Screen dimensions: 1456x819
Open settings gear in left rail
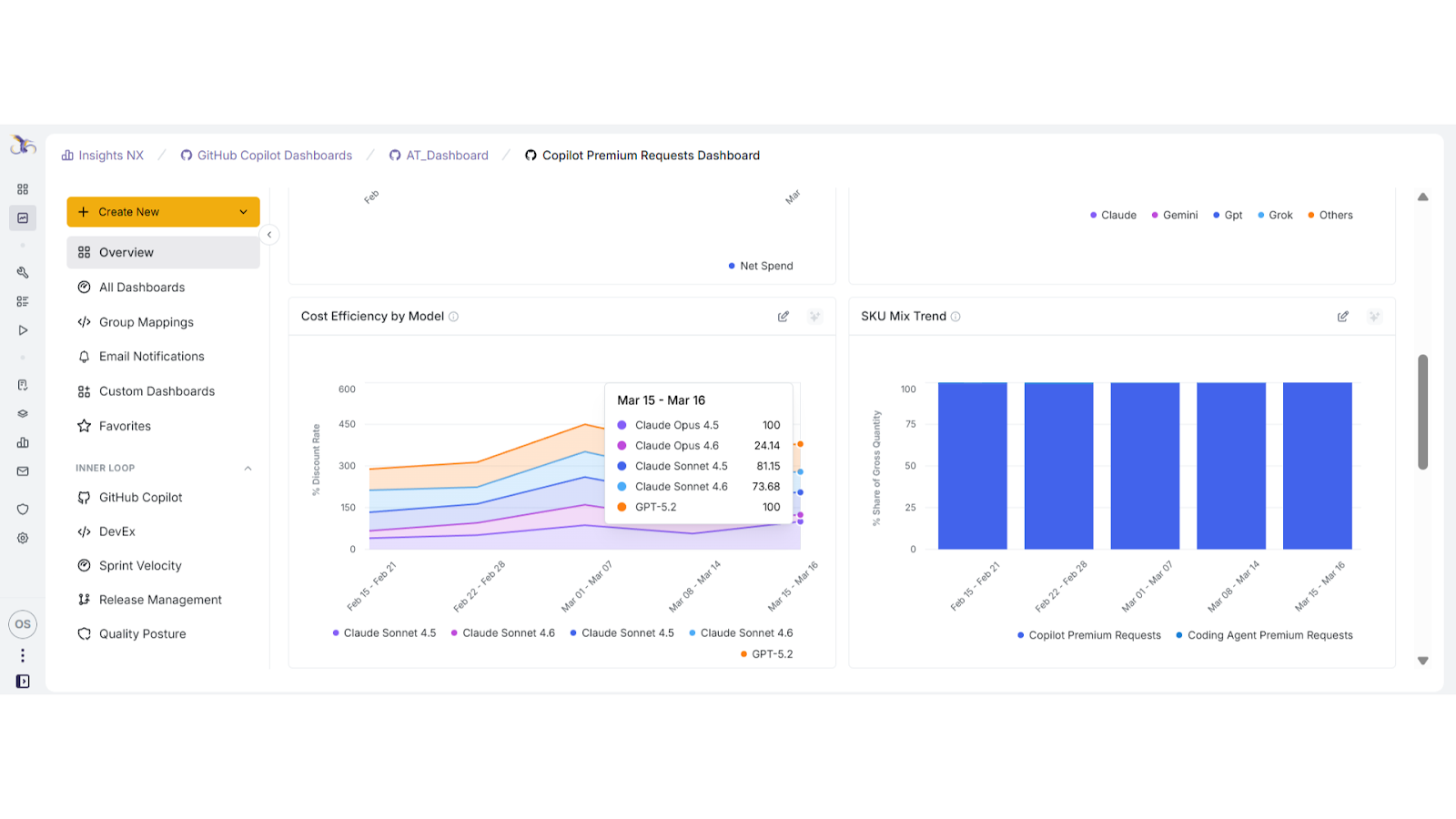coord(23,538)
